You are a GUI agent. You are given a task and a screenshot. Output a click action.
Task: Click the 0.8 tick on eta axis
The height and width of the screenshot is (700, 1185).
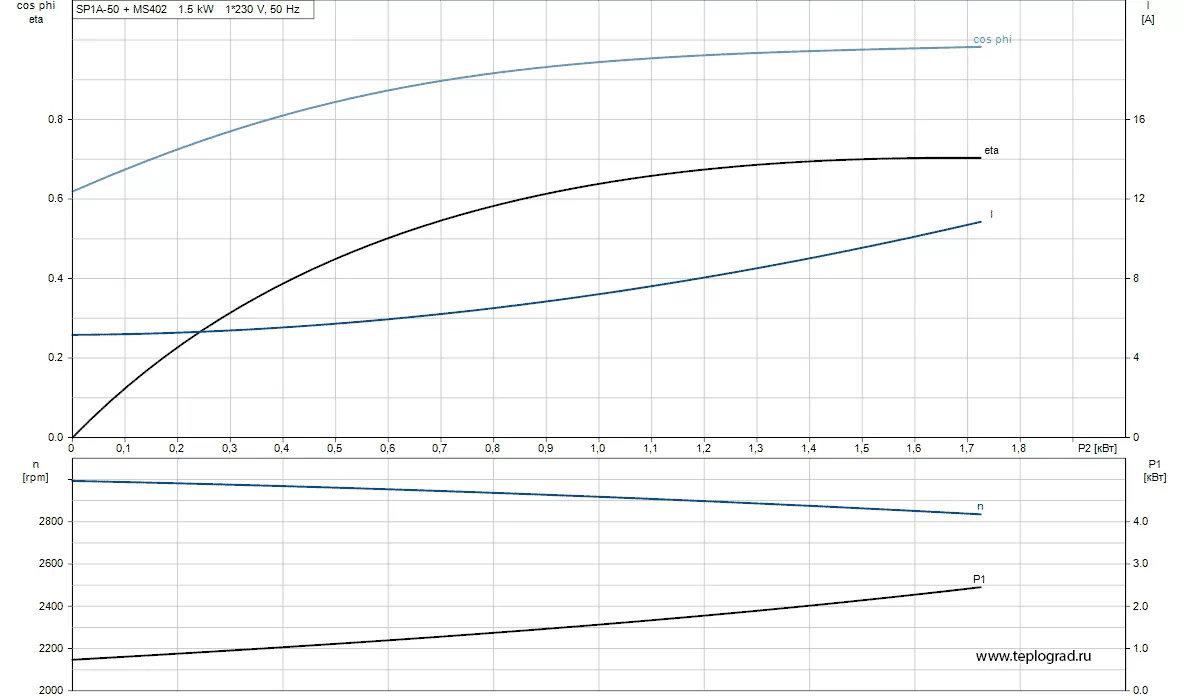coord(55,119)
